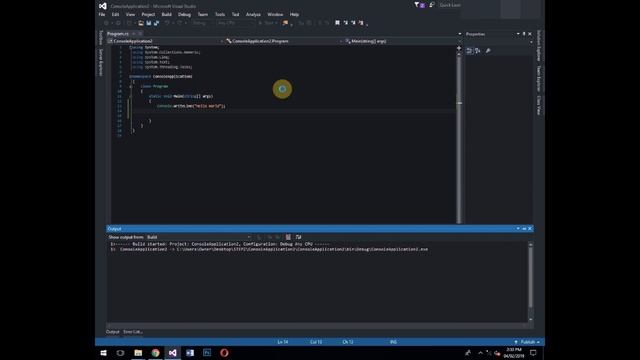This screenshot has height=360, width=640.
Task: Click the Alphabetical sort icon in Properties
Action: tap(478, 51)
